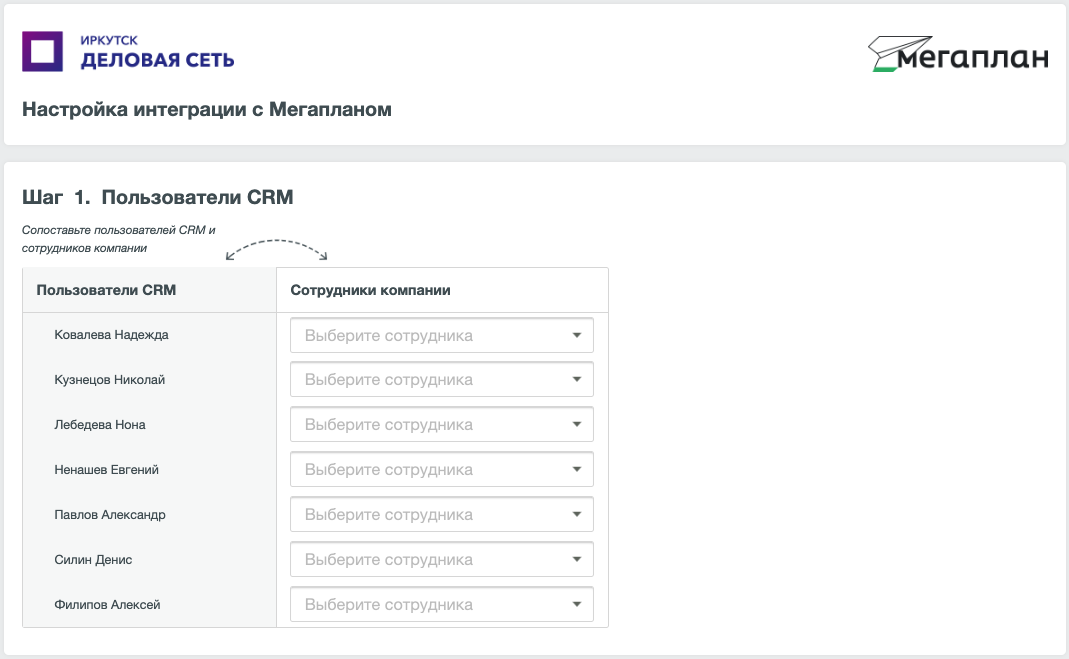Open employee dropdown for Силин Денис
Screen dimensions: 1069x659
tap(442, 560)
